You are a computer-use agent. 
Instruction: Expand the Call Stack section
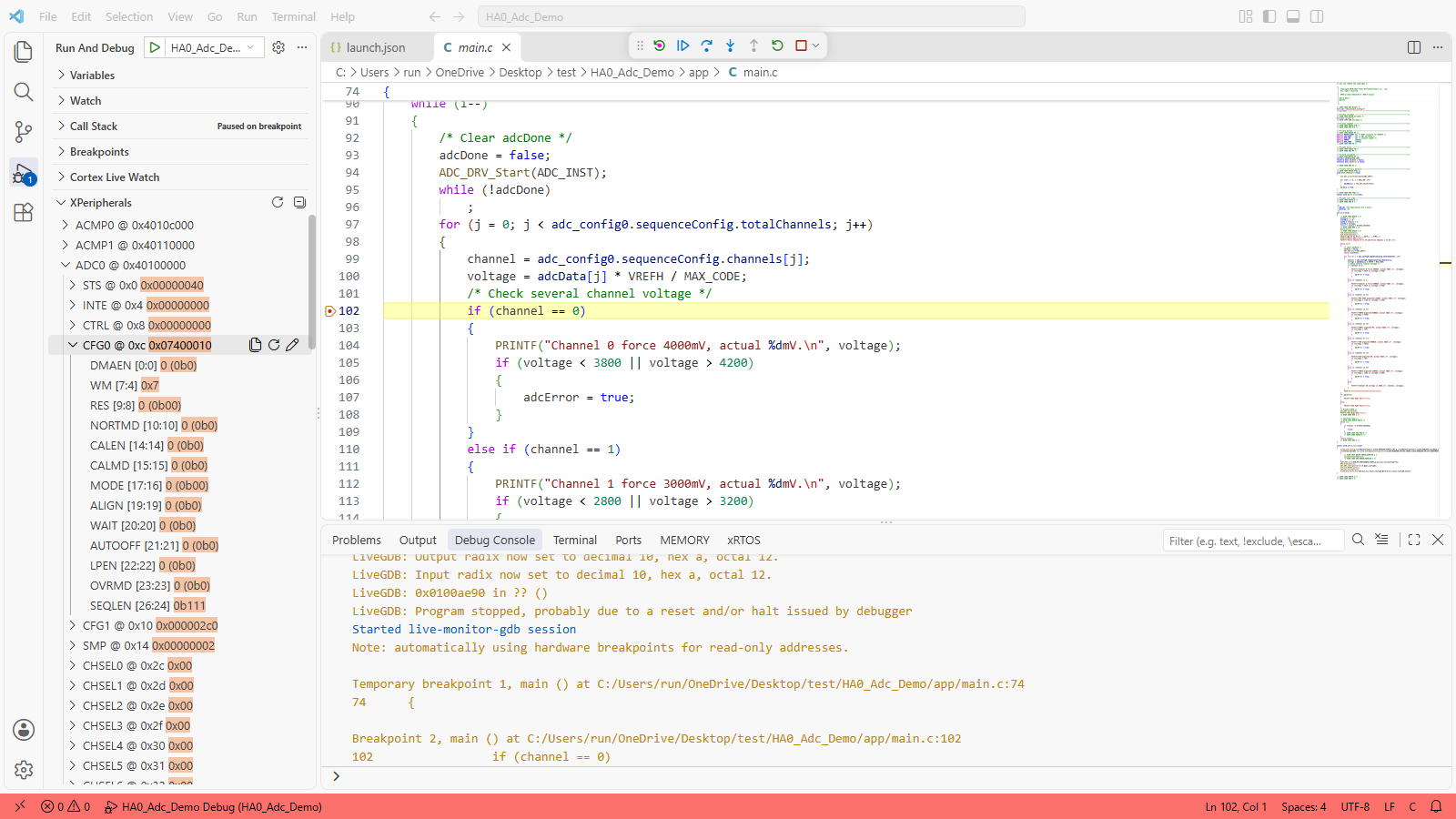tap(182, 126)
